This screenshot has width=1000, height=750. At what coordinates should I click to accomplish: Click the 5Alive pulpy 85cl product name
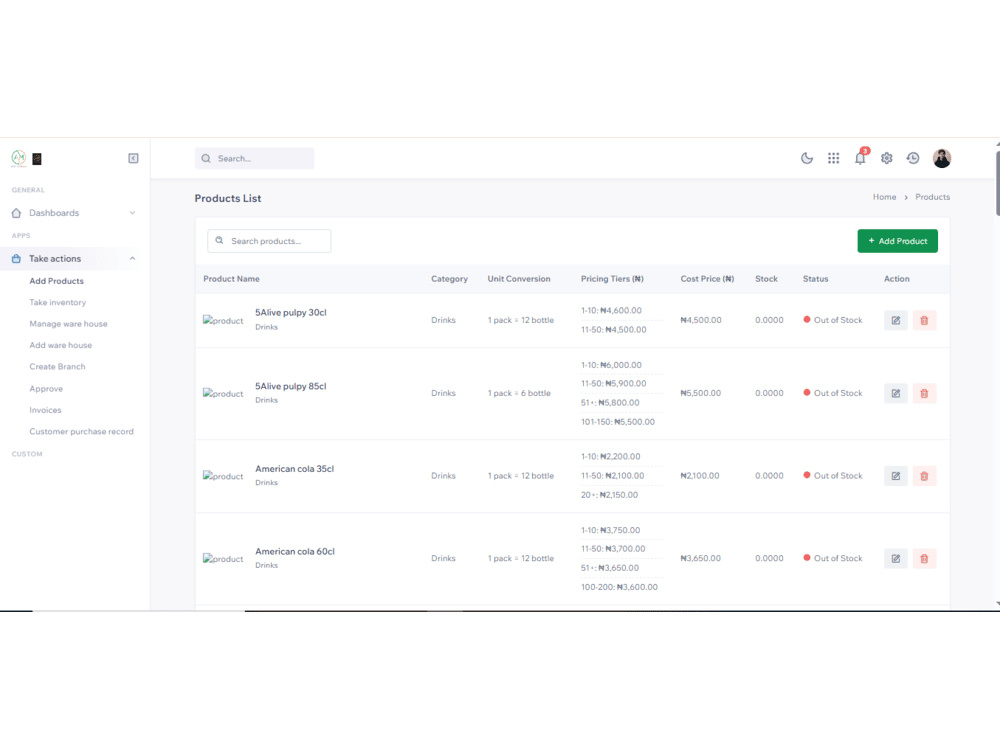291,386
